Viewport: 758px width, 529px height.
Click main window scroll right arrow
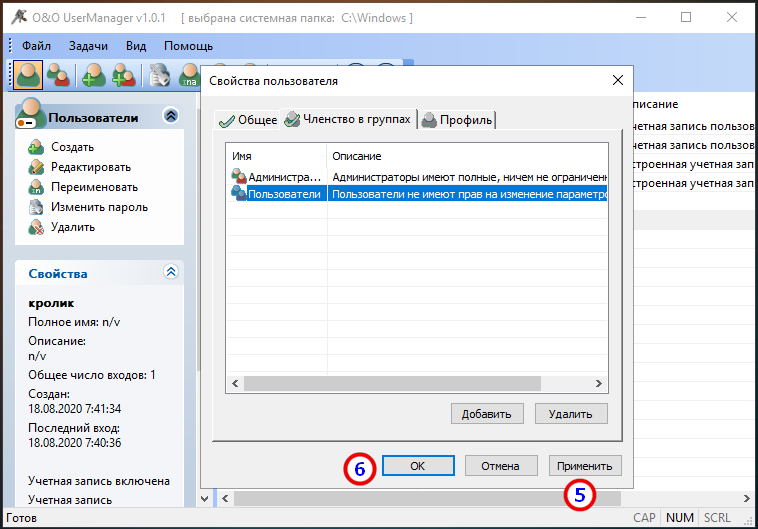pyautogui.click(x=746, y=498)
